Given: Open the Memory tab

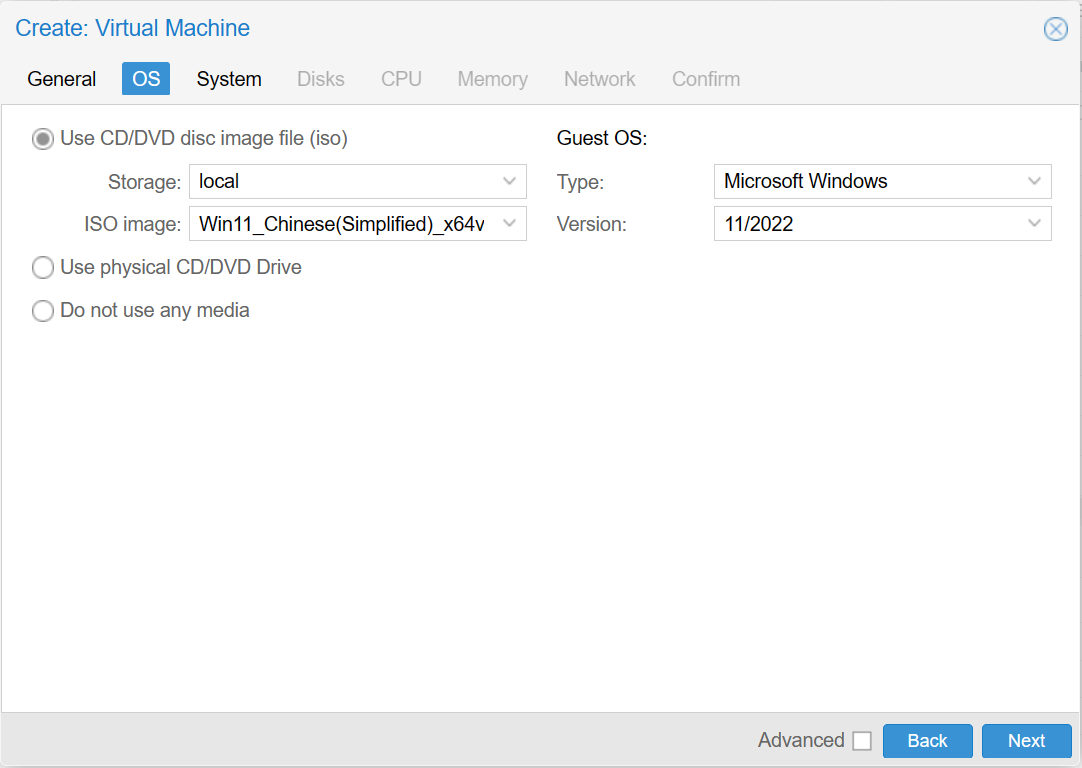Looking at the screenshot, I should [x=493, y=79].
